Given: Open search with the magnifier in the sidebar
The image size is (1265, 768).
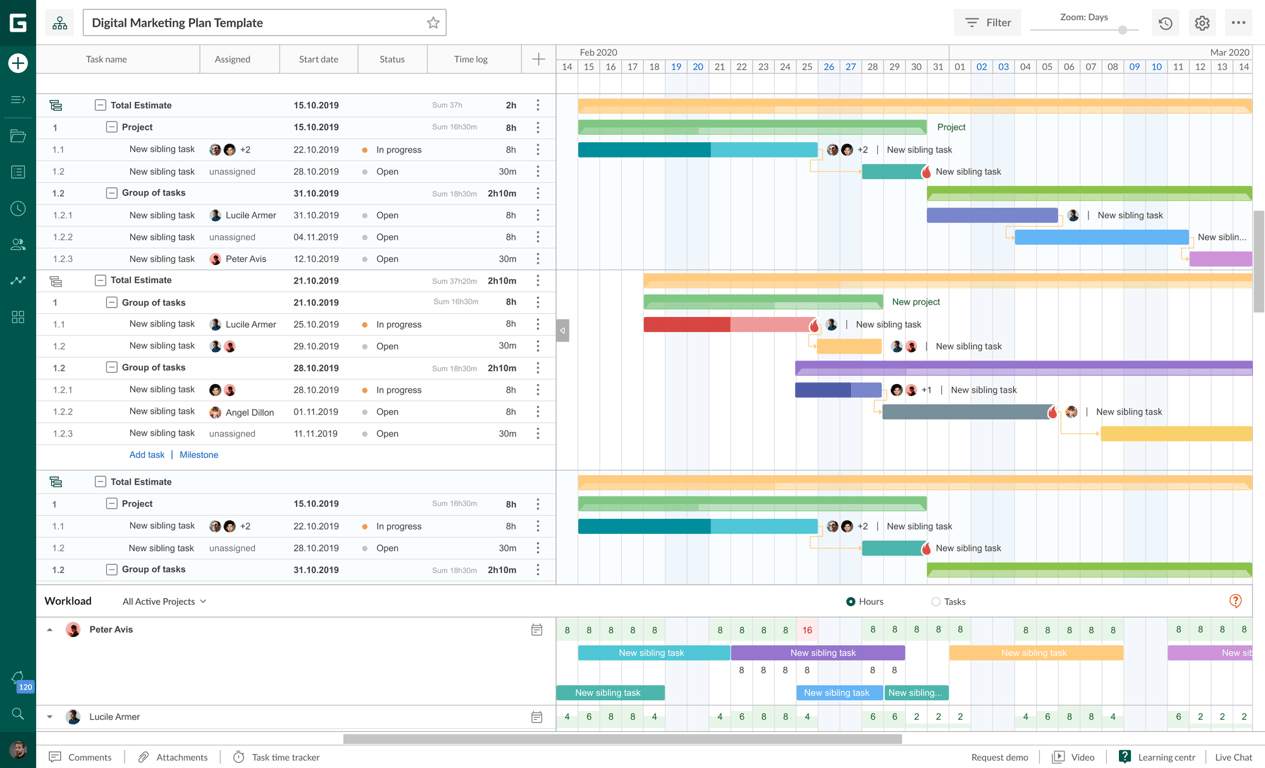Looking at the screenshot, I should click(x=19, y=714).
